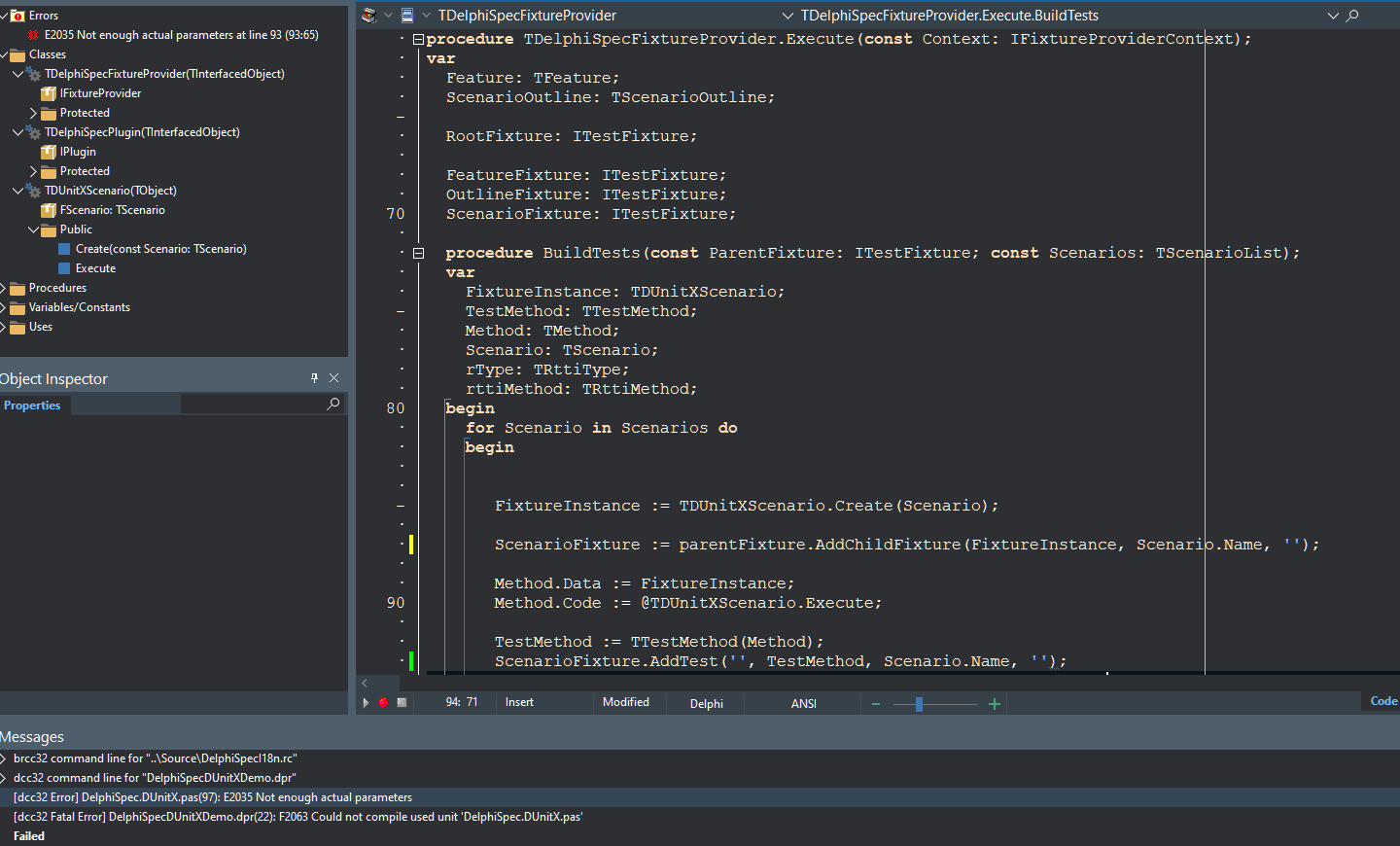Click line number 80 in the gutter
The image size is (1400, 846).
pos(396,408)
